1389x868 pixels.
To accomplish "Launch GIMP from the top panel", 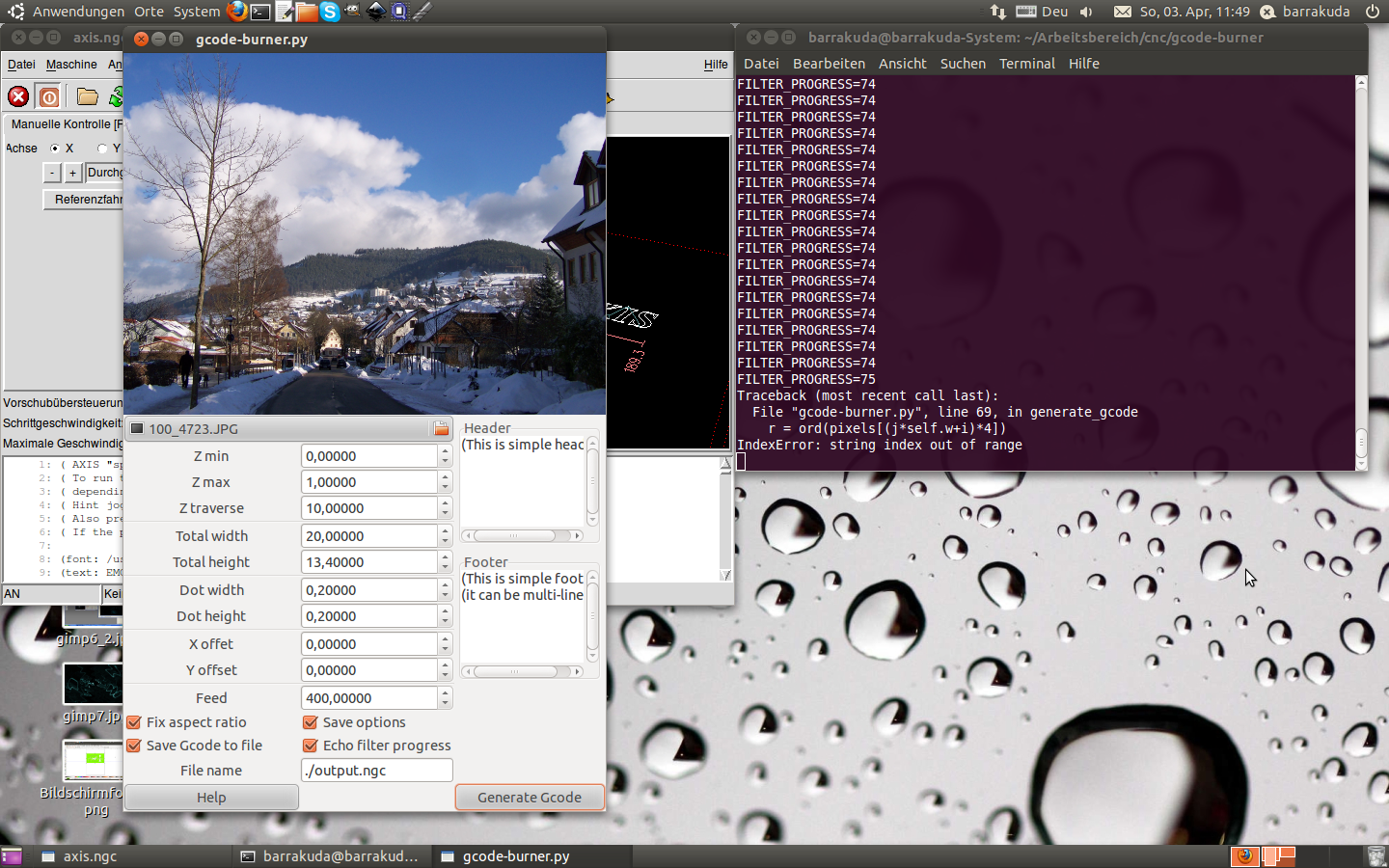I will point(353,12).
